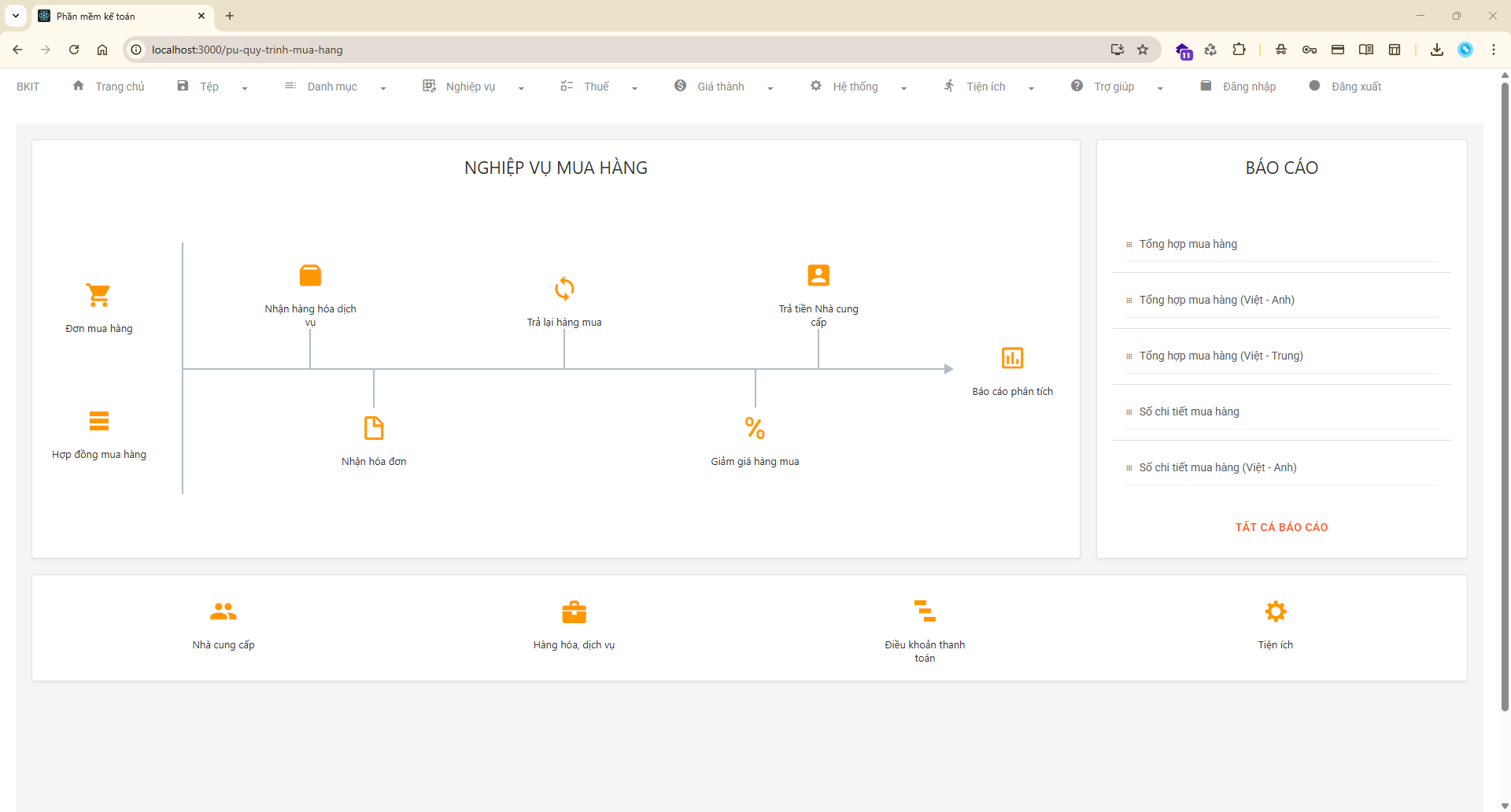The height and width of the screenshot is (812, 1511).
Task: Open the Đơn mua hàng shopping cart icon
Action: [x=98, y=295]
